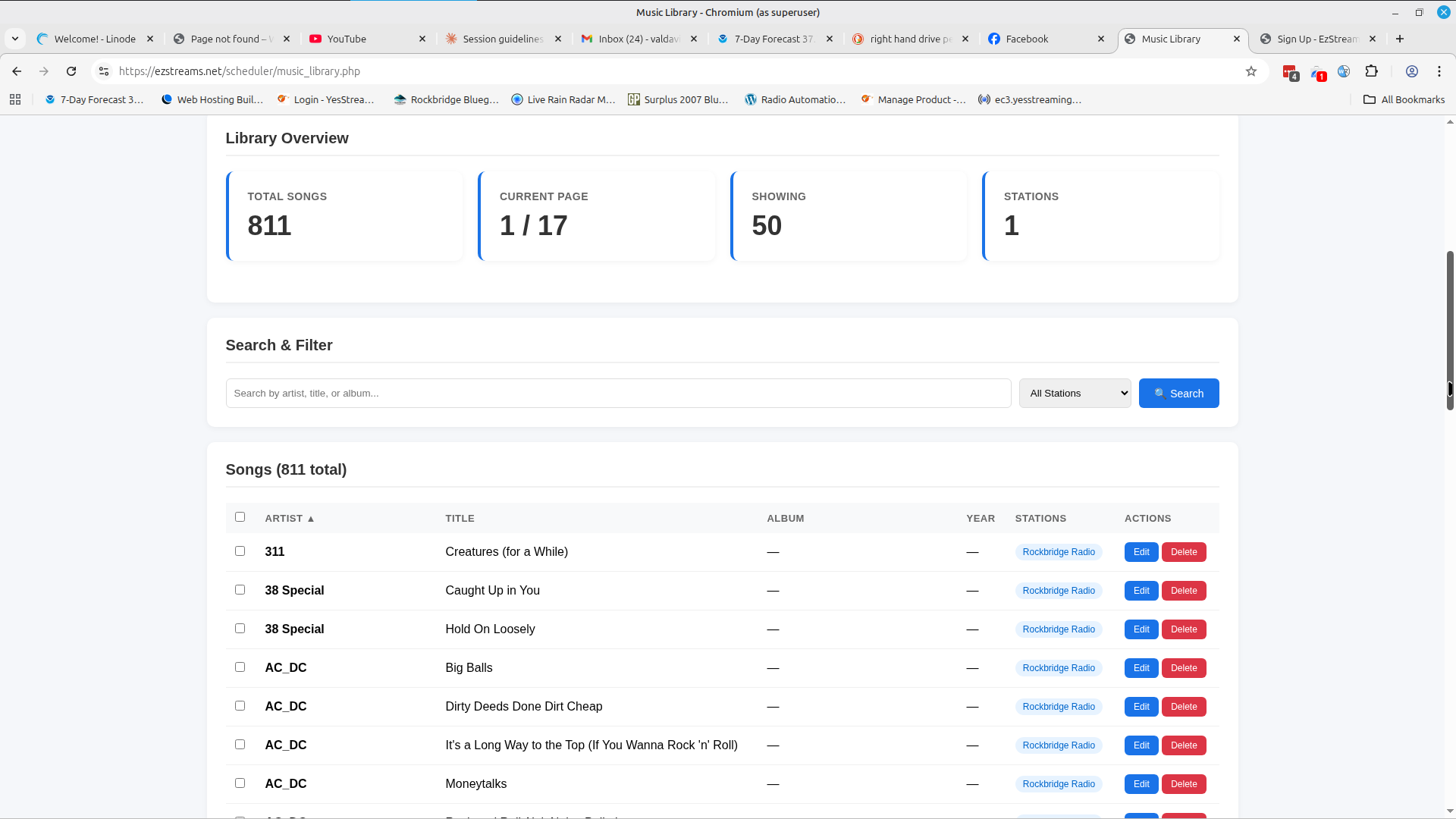
Task: Open the All Stations dropdown filter
Action: pyautogui.click(x=1075, y=394)
